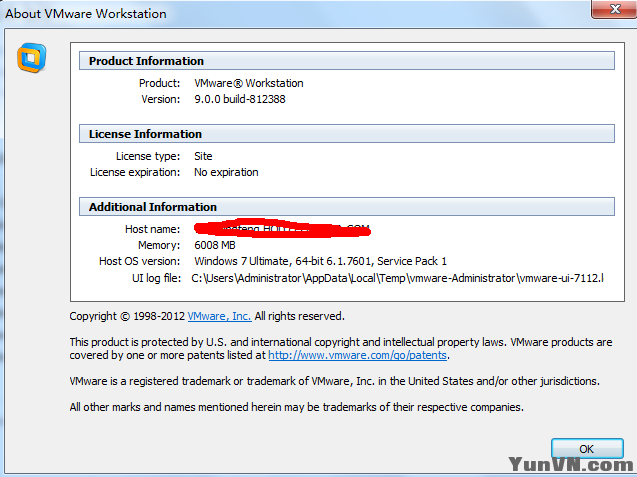Click the memory value 6008 MB
The height and width of the screenshot is (477, 637).
point(215,245)
